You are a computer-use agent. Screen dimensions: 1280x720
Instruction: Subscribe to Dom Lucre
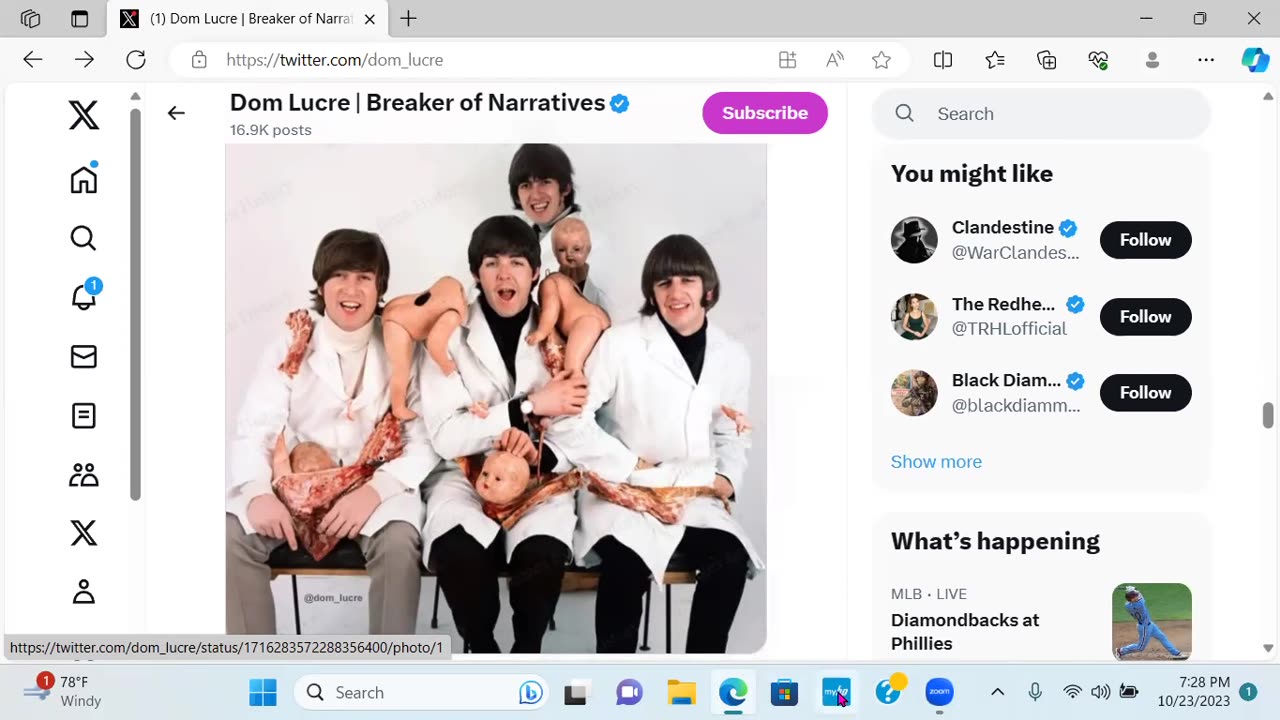[x=765, y=113]
